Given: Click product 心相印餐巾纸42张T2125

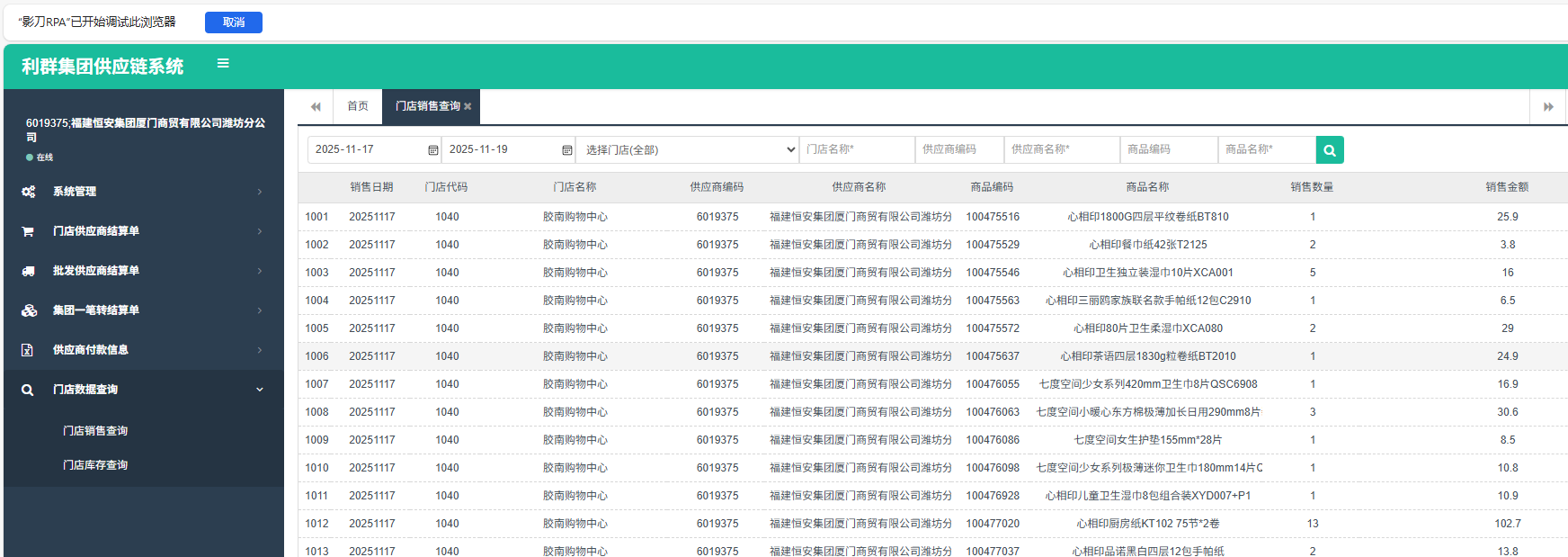Looking at the screenshot, I should pyautogui.click(x=1148, y=245).
